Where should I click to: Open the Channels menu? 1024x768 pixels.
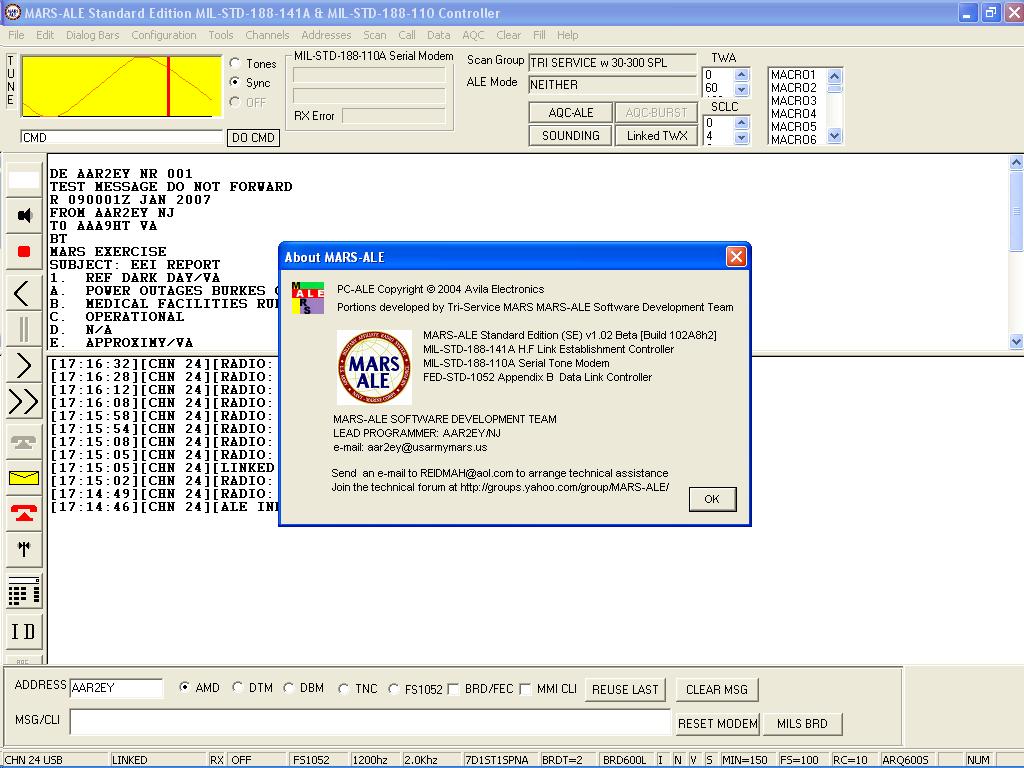[x=267, y=35]
